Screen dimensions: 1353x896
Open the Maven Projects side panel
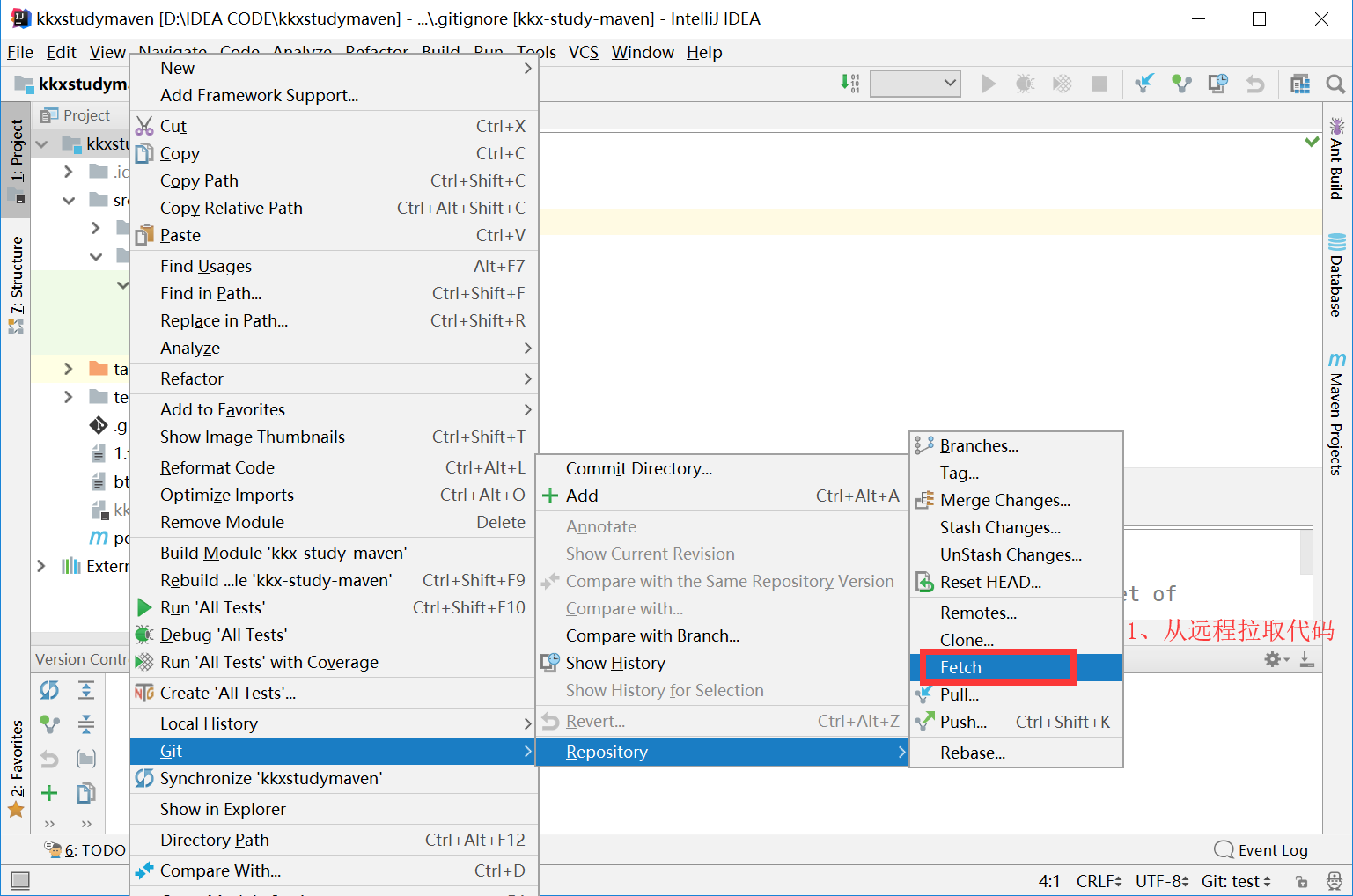click(x=1336, y=414)
